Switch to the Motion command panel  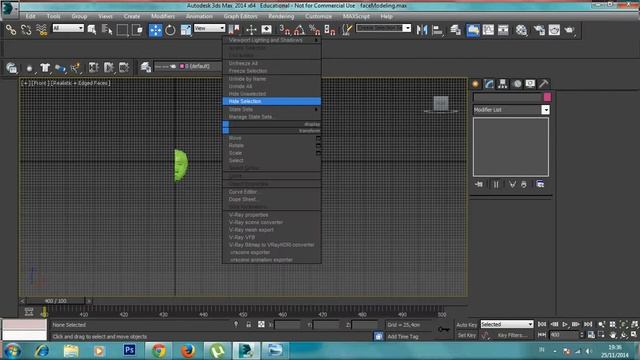pyautogui.click(x=517, y=84)
